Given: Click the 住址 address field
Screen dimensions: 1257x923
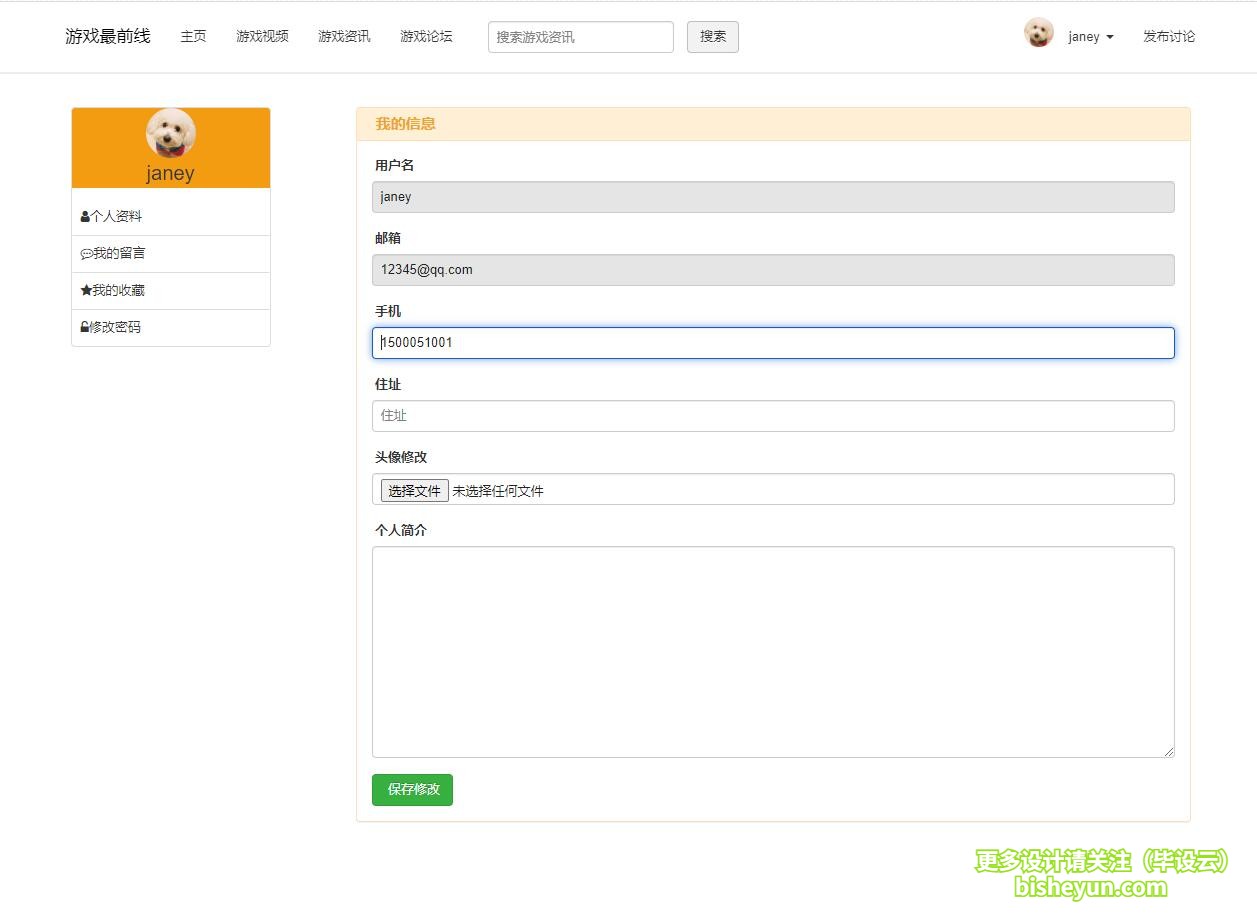Looking at the screenshot, I should coord(773,416).
